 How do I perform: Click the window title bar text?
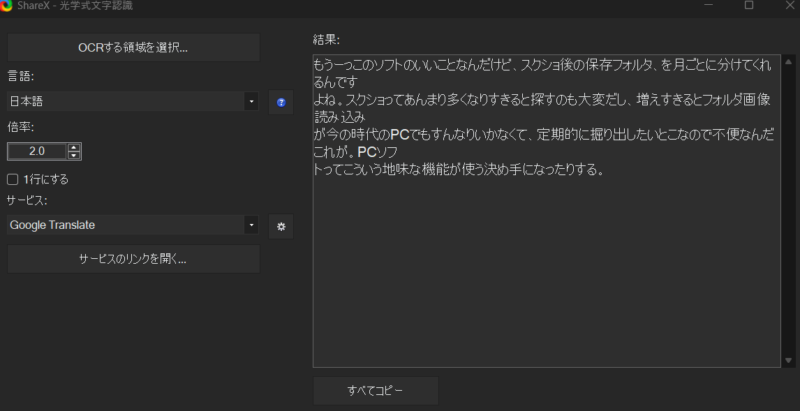(x=76, y=6)
